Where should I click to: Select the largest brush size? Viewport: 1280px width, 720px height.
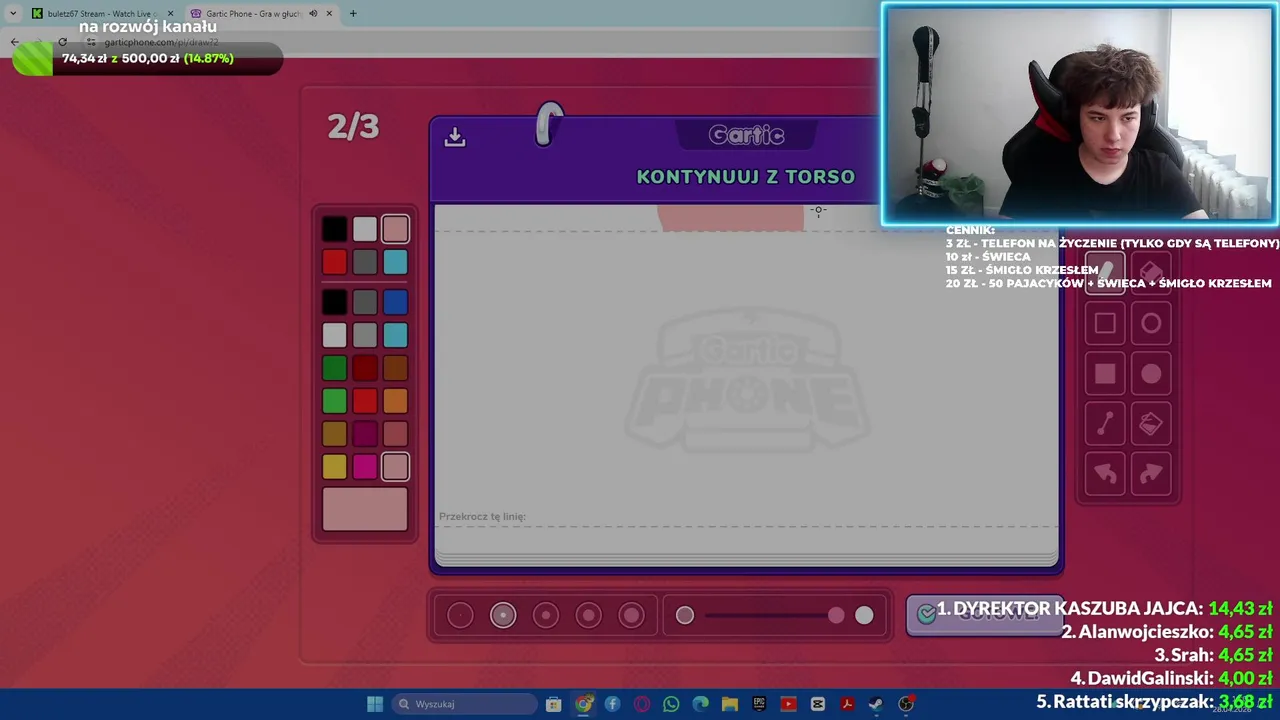point(631,615)
